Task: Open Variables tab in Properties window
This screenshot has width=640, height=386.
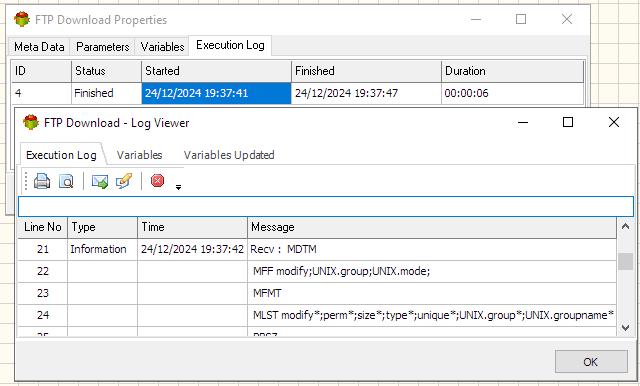Action: 162,47
